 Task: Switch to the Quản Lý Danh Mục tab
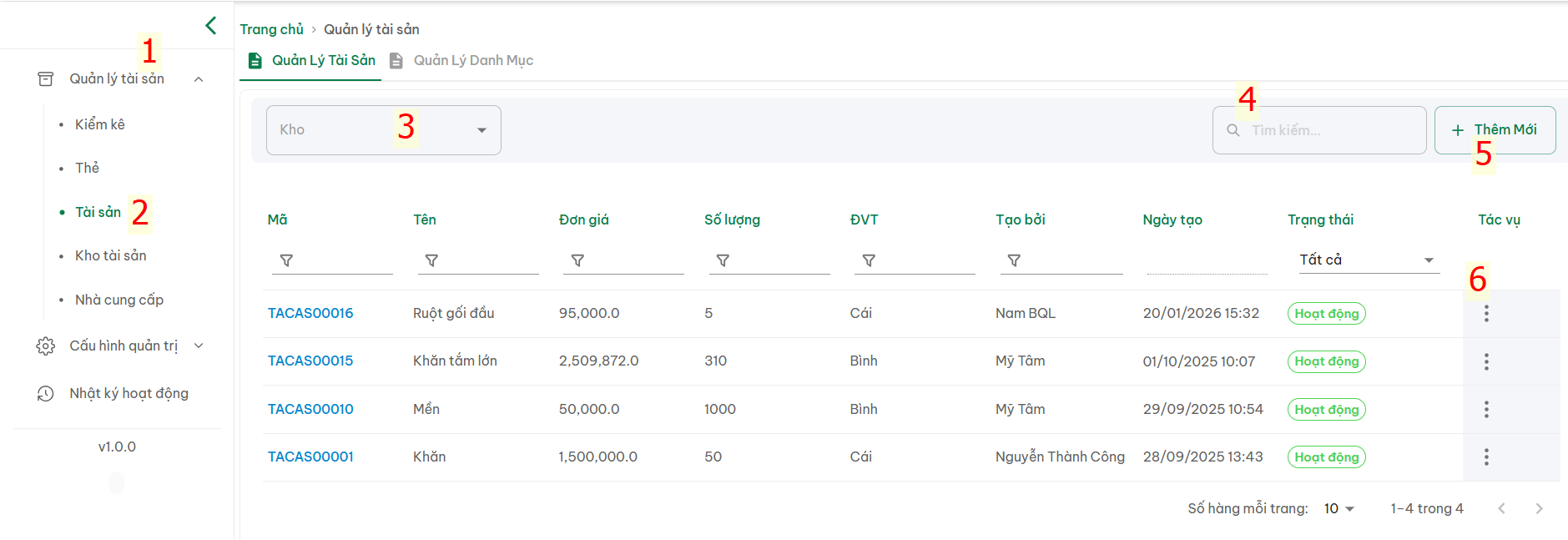click(472, 61)
